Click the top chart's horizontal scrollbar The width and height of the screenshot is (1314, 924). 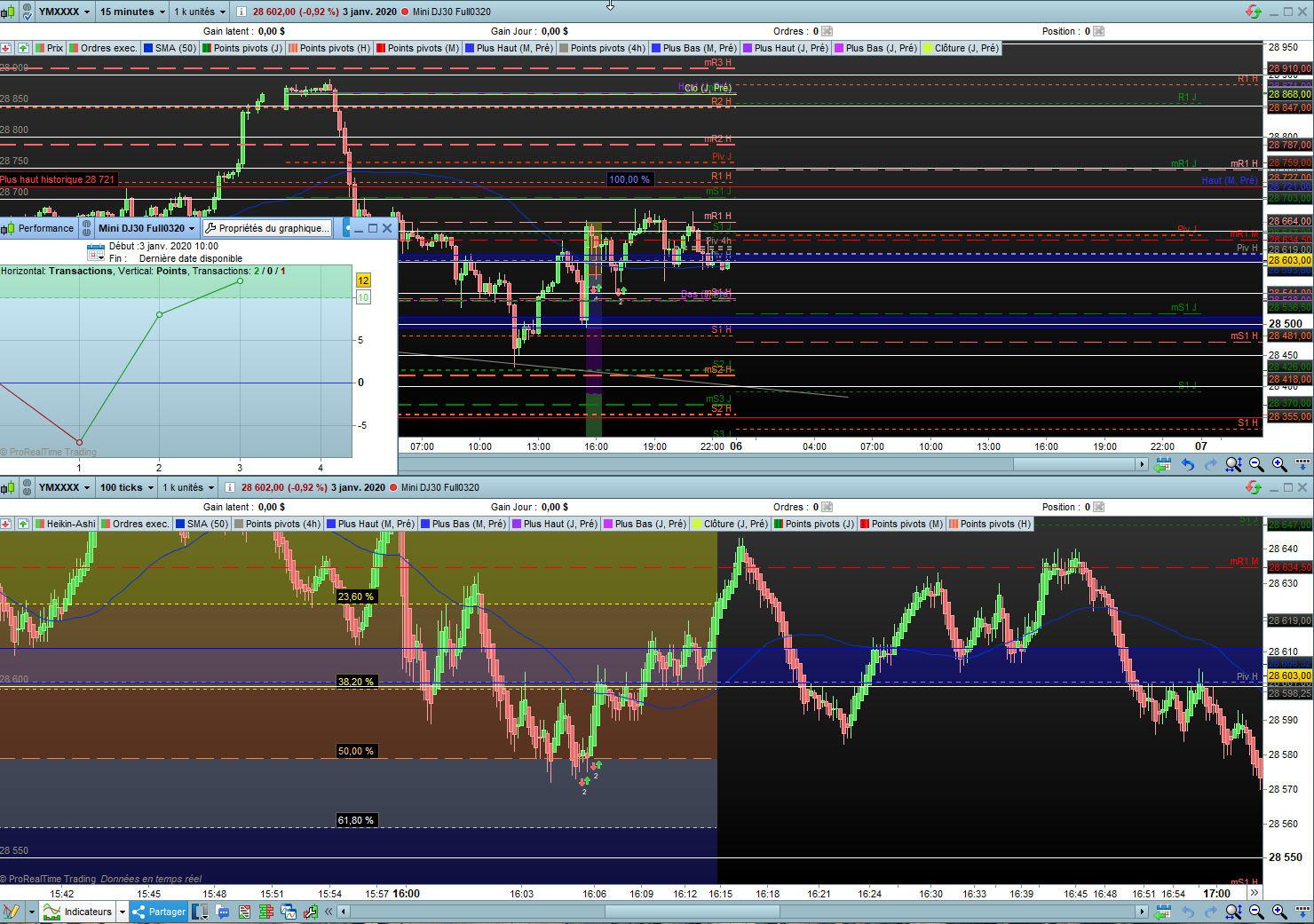1079,464
